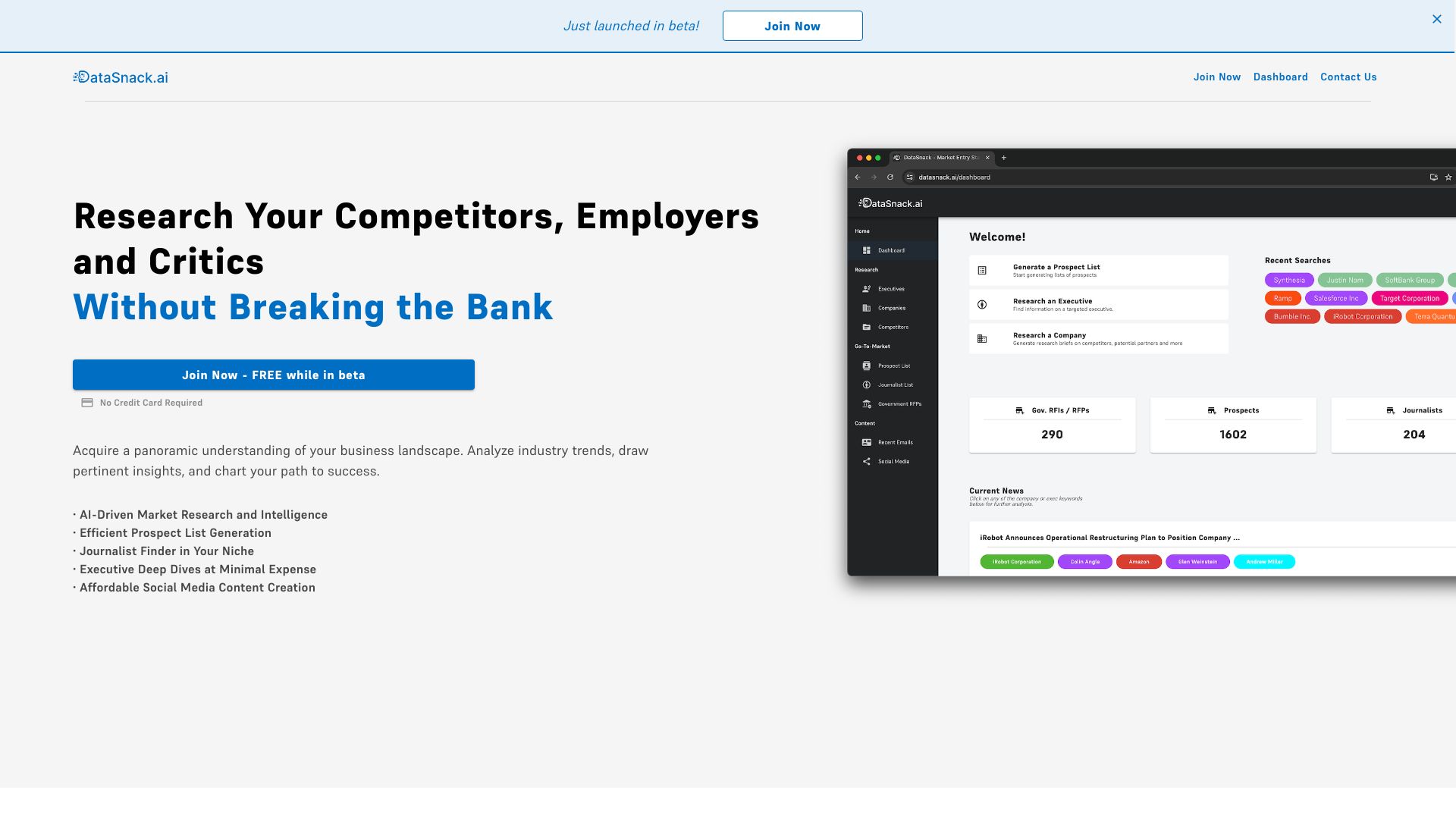Click the Prospect List icon
1456x819 pixels.
pyautogui.click(x=866, y=365)
